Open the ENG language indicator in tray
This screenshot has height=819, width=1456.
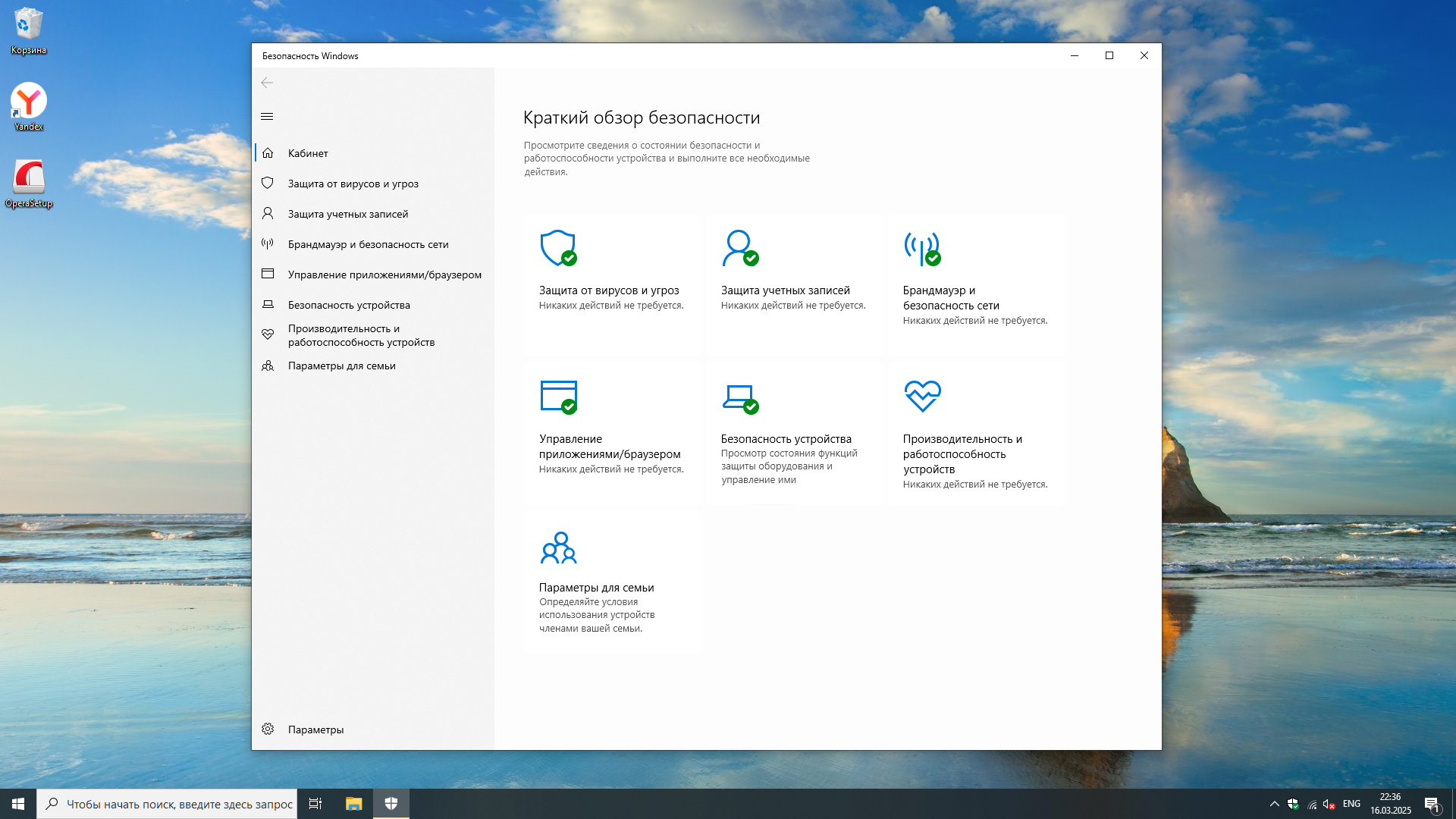point(1351,804)
